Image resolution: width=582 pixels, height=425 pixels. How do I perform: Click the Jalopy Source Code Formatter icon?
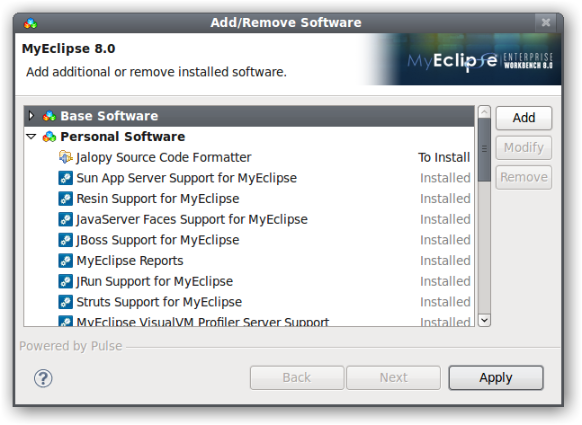66,157
